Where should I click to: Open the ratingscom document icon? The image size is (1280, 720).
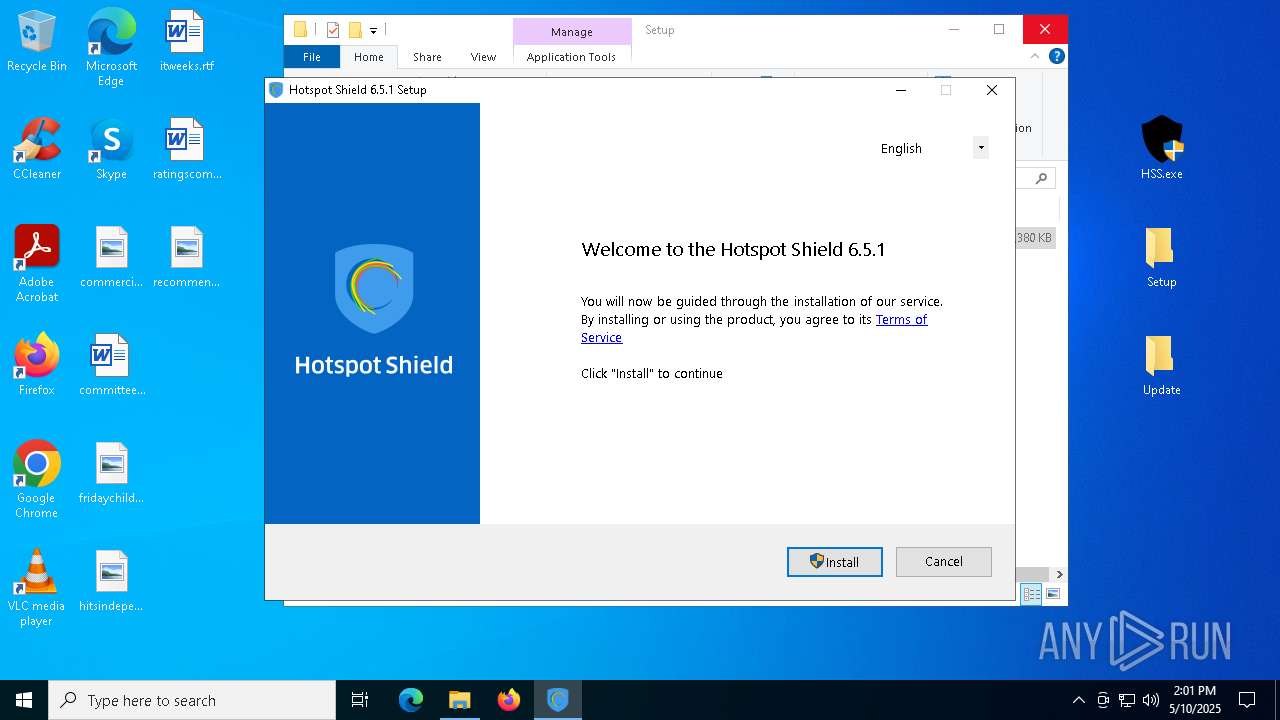[x=186, y=150]
